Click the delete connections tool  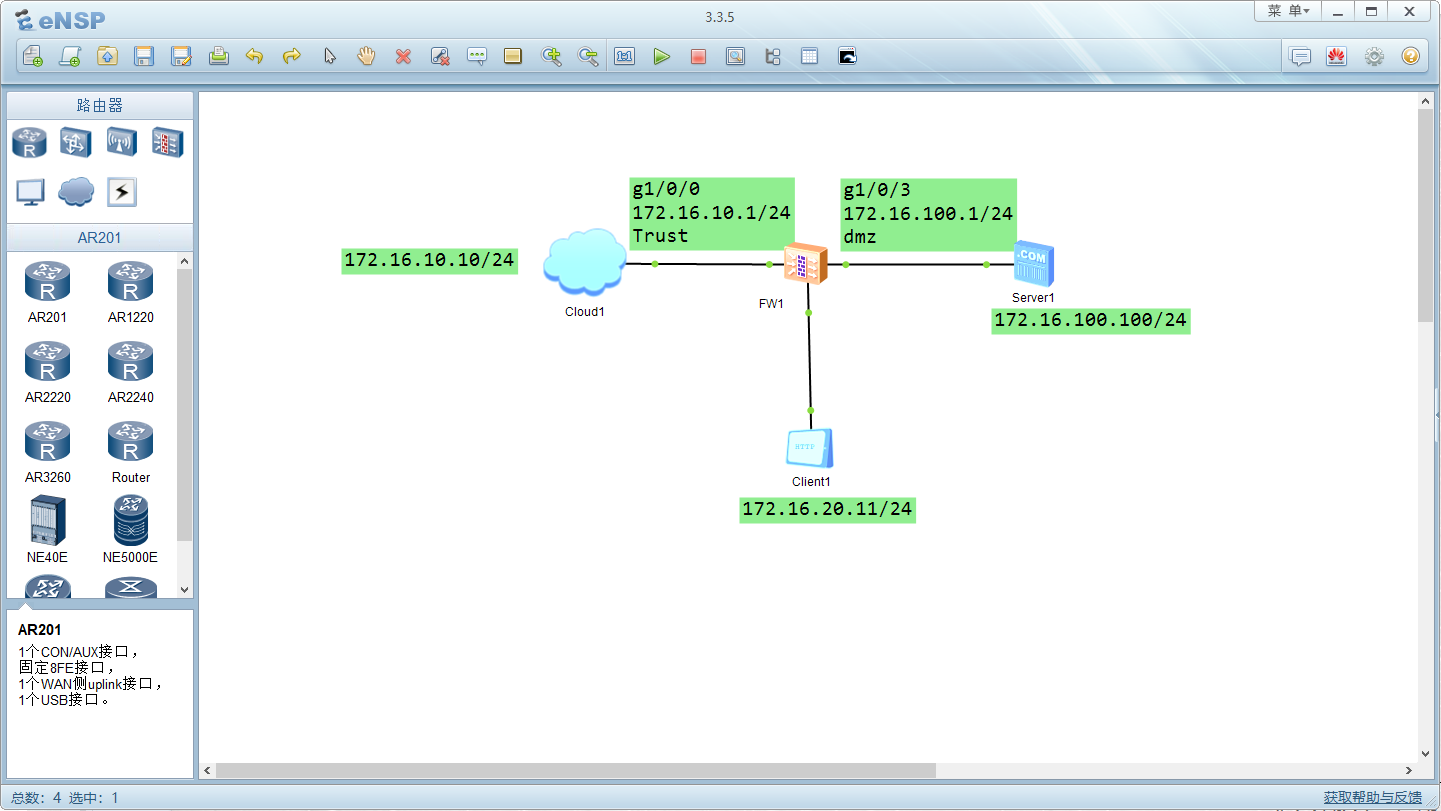pyautogui.click(x=440, y=56)
